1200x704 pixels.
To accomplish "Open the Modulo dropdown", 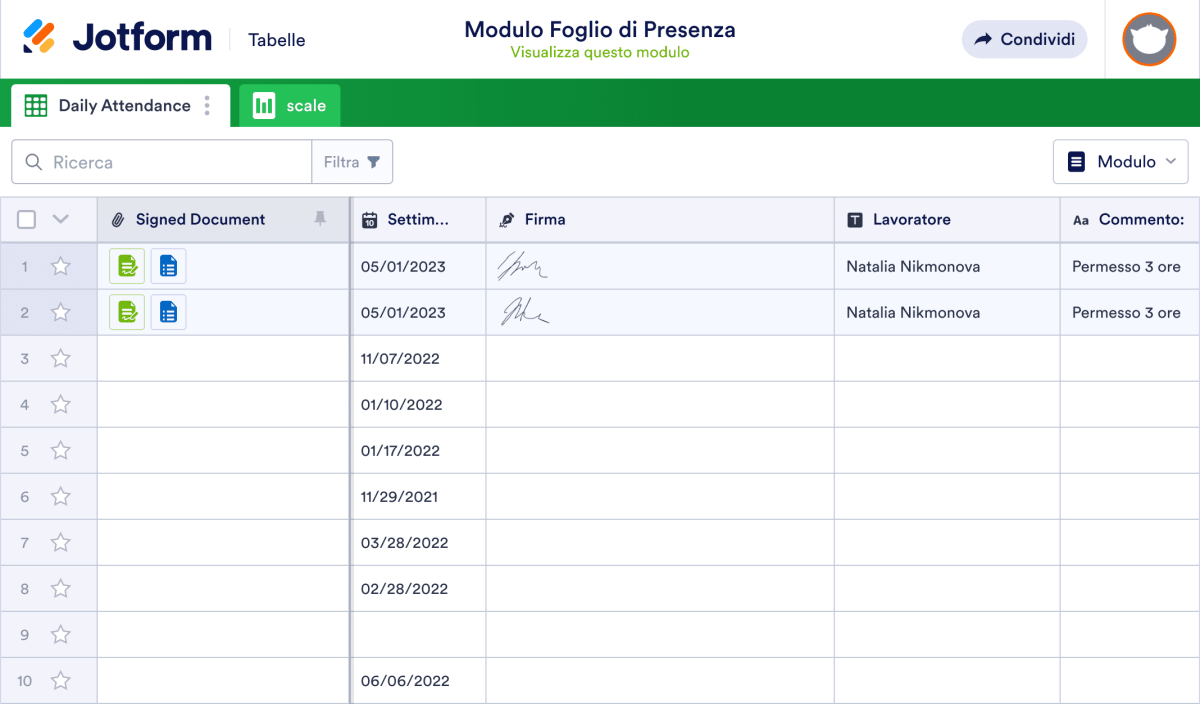I will point(1120,161).
